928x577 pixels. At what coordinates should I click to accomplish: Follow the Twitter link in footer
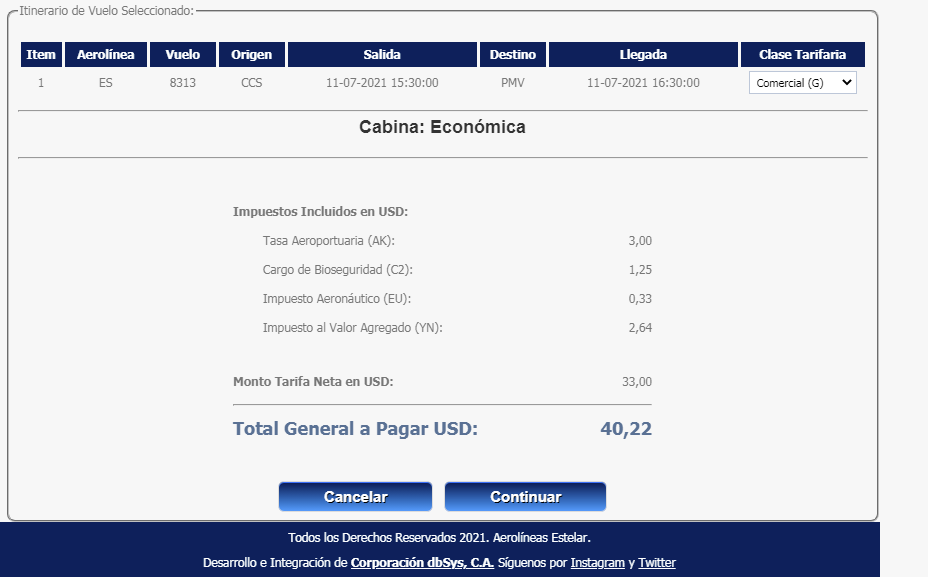click(x=656, y=563)
